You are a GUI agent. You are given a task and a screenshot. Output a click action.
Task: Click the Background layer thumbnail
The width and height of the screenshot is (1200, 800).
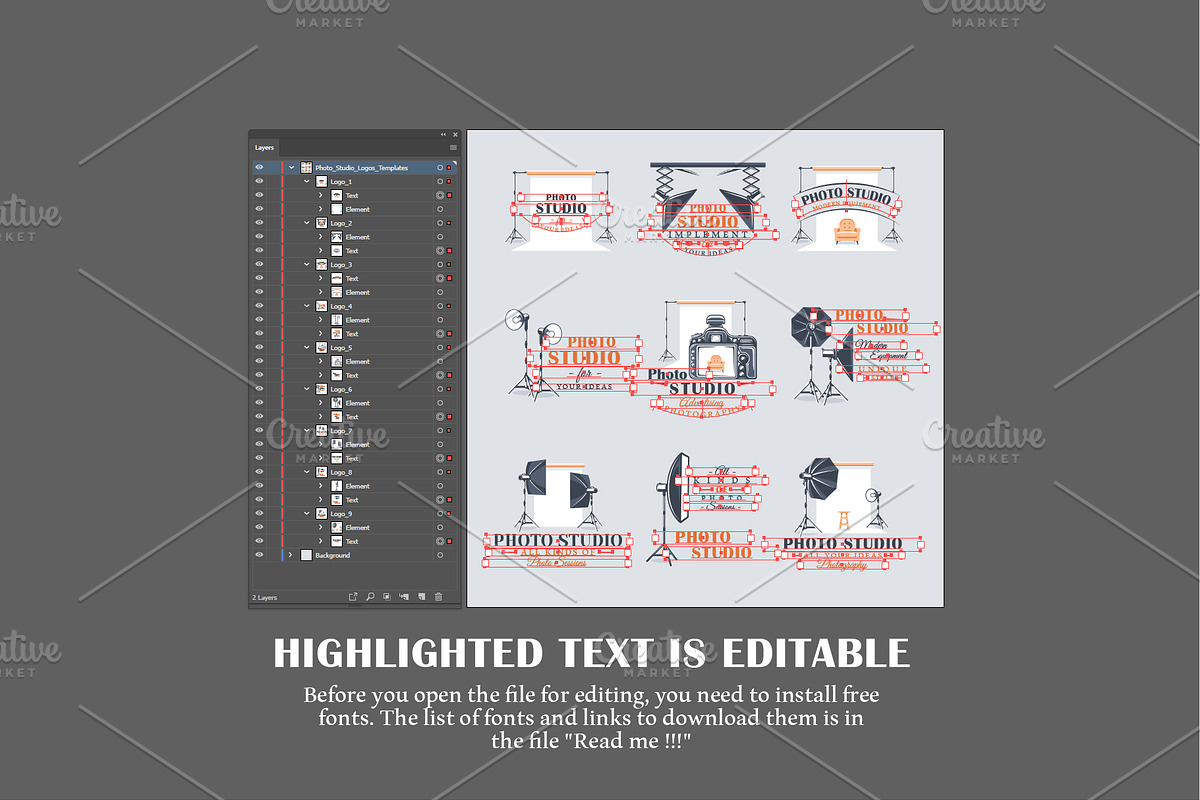306,555
